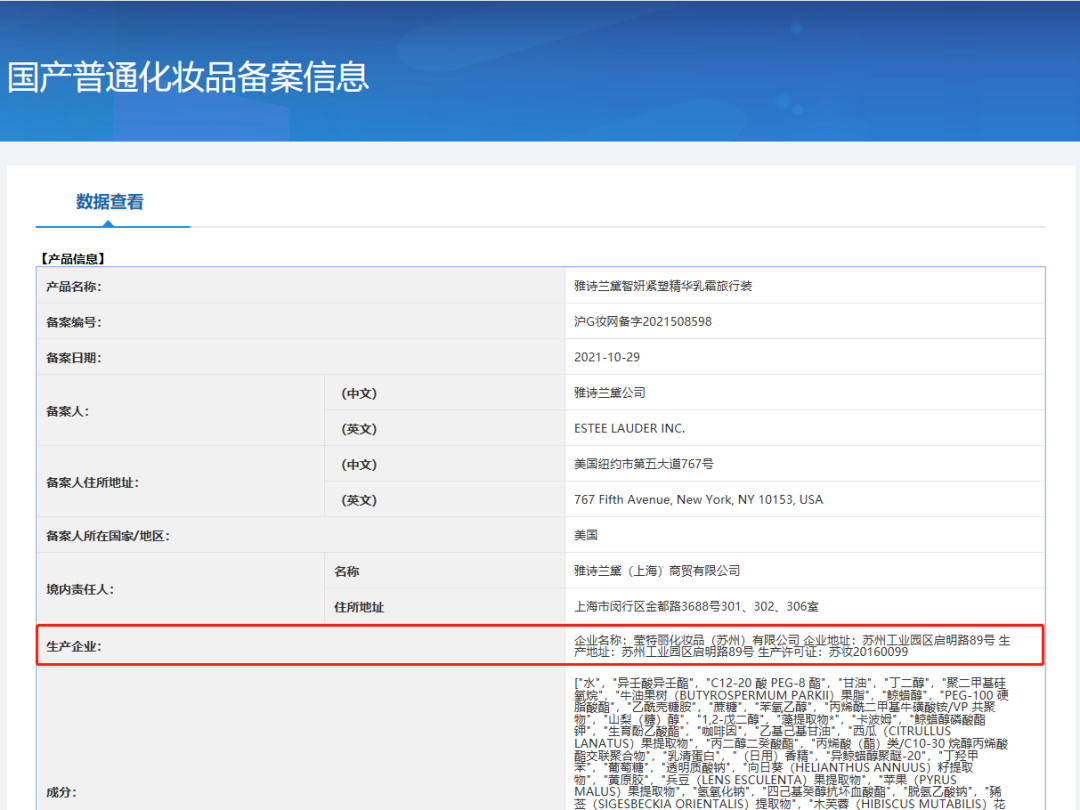Select 雅诗兰黛（上海）商贸有限公司 responsible party name
The image size is (1080, 810).
657,571
